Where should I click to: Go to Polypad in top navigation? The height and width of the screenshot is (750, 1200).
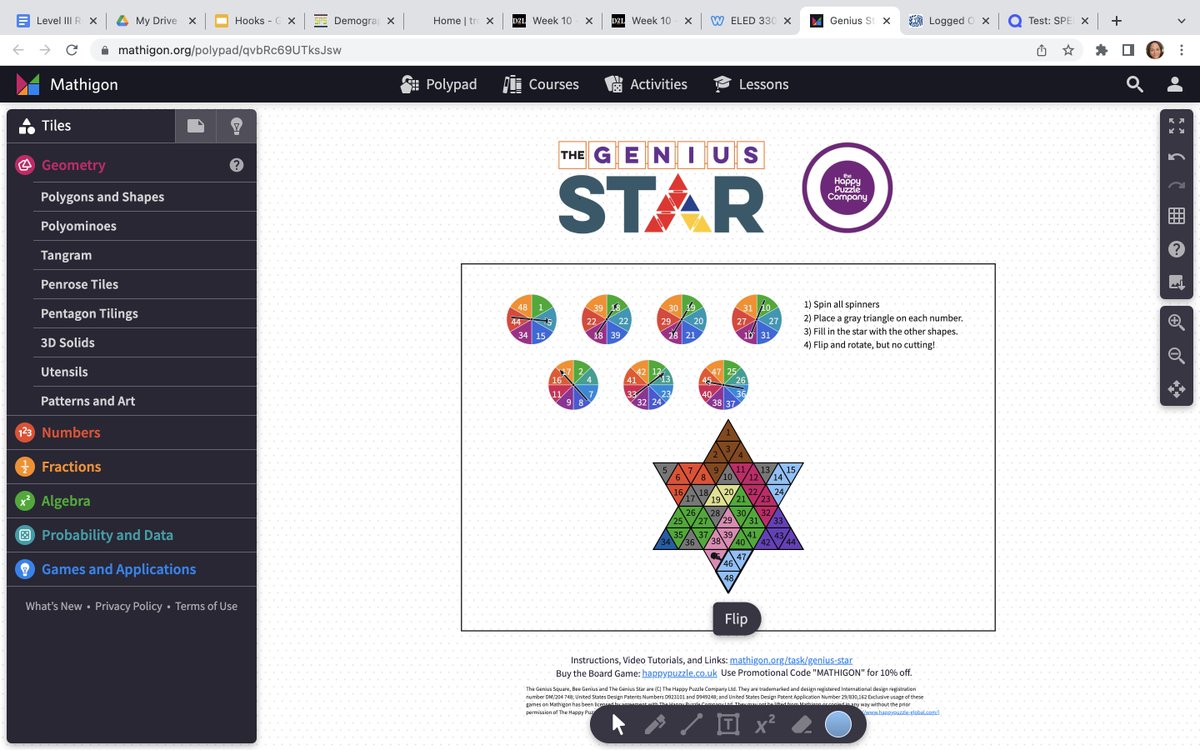tap(438, 85)
